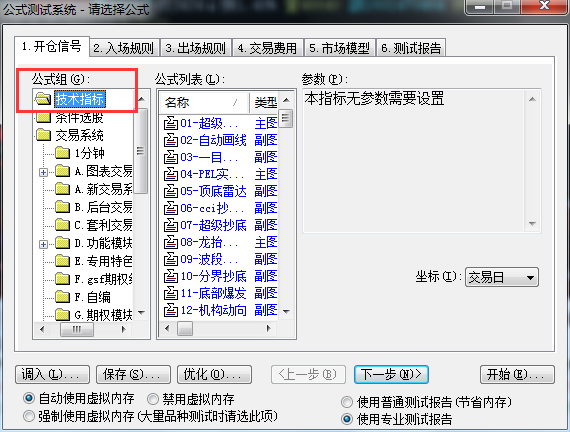Click the 上一步(B) button
570x432 pixels.
coord(308,375)
